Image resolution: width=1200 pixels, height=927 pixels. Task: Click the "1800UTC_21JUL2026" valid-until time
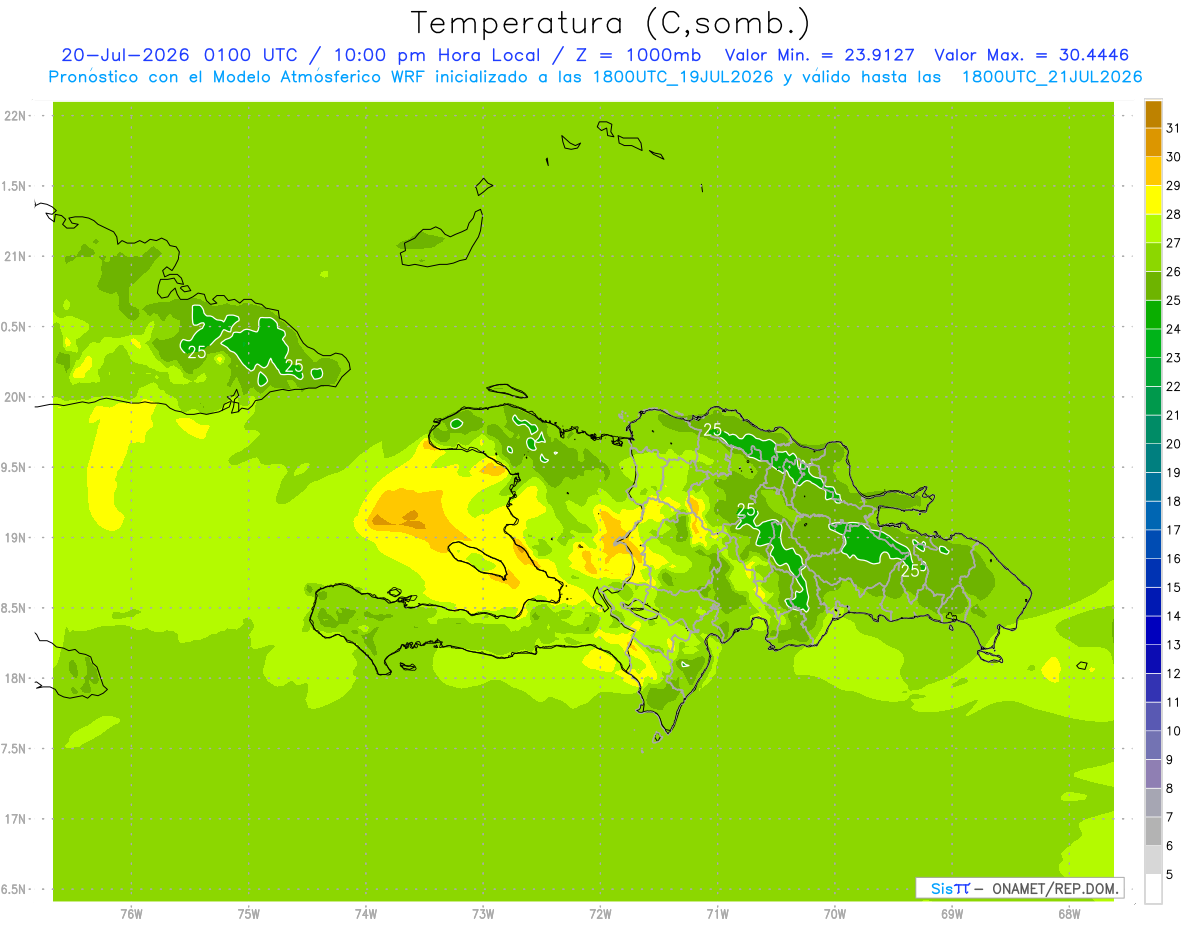[x=1052, y=77]
